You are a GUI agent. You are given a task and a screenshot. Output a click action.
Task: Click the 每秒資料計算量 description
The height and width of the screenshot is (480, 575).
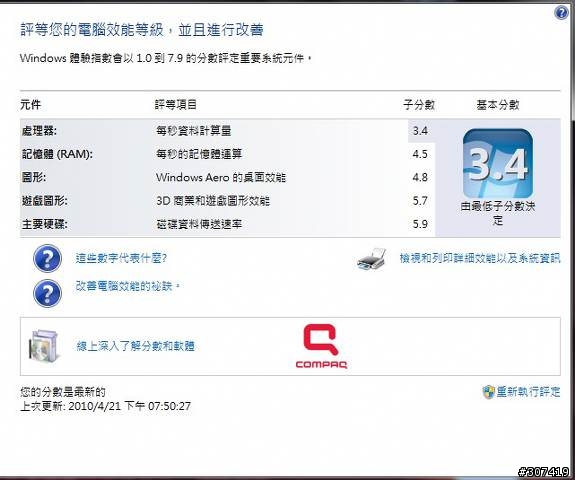194,131
